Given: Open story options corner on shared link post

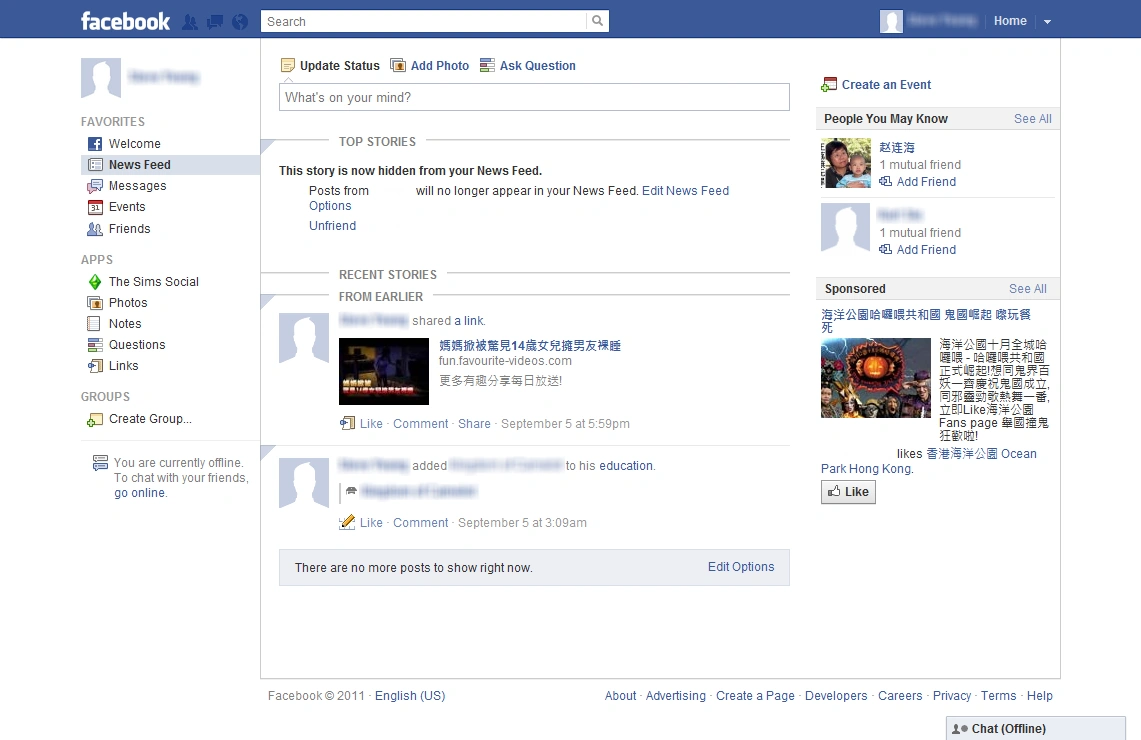Looking at the screenshot, I should click(x=267, y=301).
